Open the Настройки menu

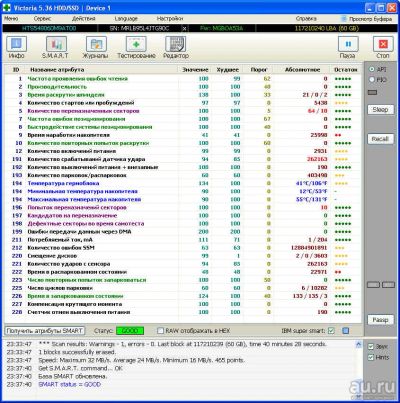[170, 19]
